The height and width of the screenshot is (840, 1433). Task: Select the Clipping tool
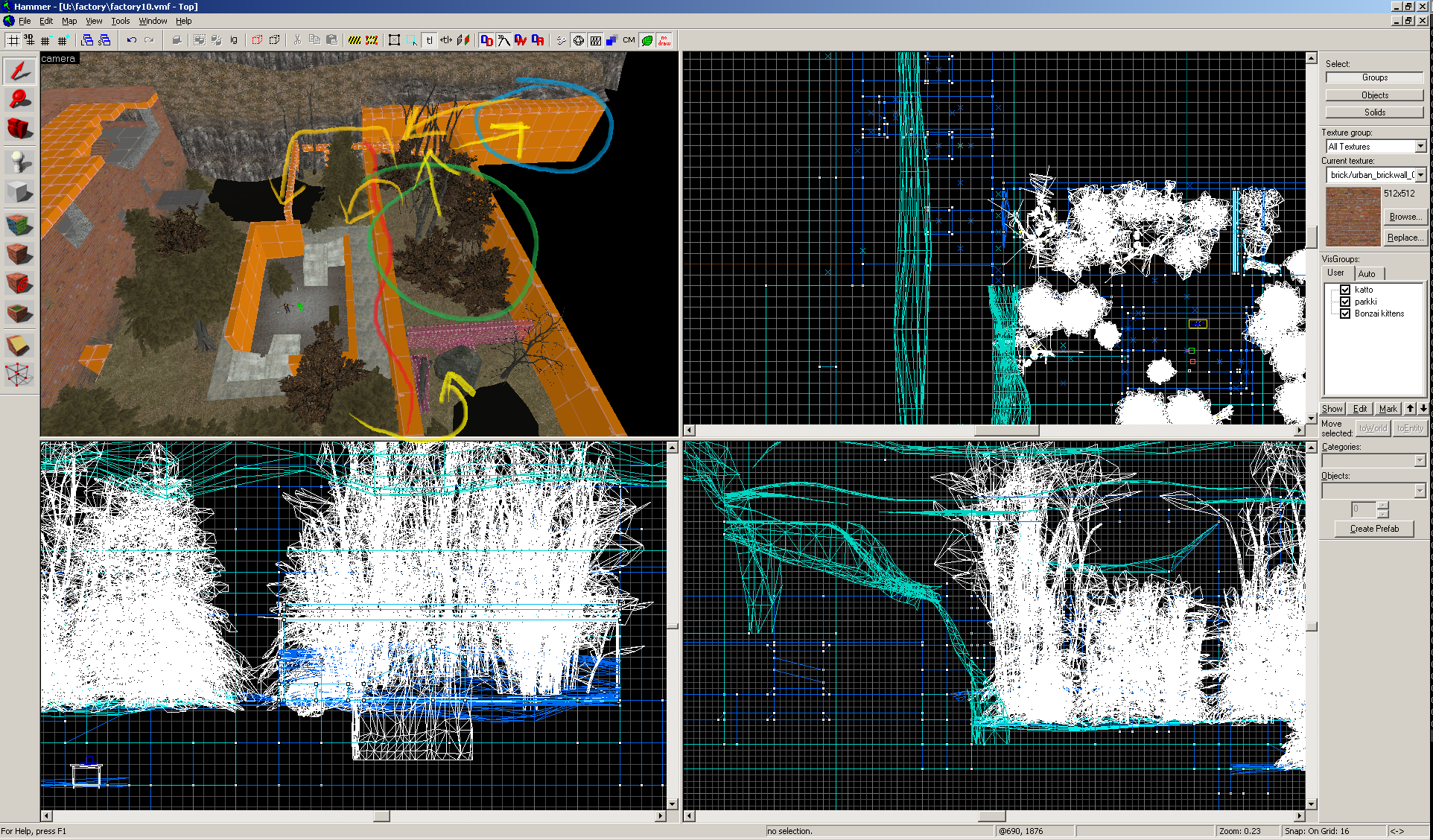[19, 345]
